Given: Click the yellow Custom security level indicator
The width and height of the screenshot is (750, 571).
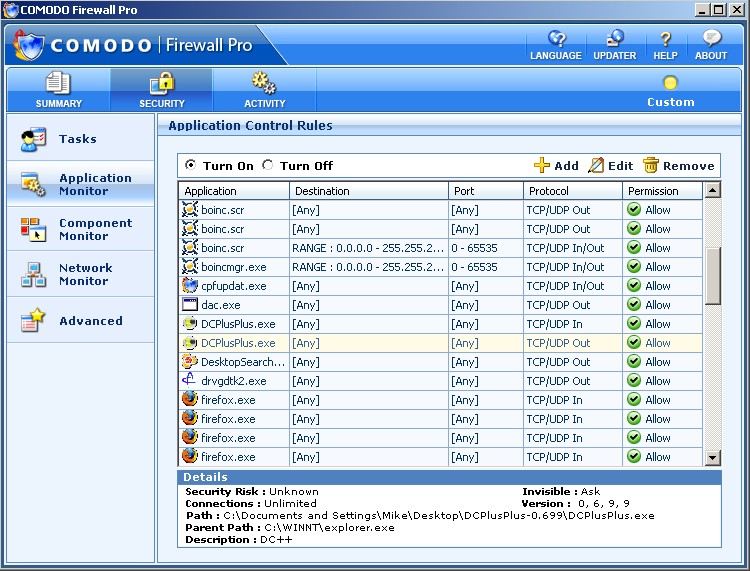Looking at the screenshot, I should click(671, 83).
